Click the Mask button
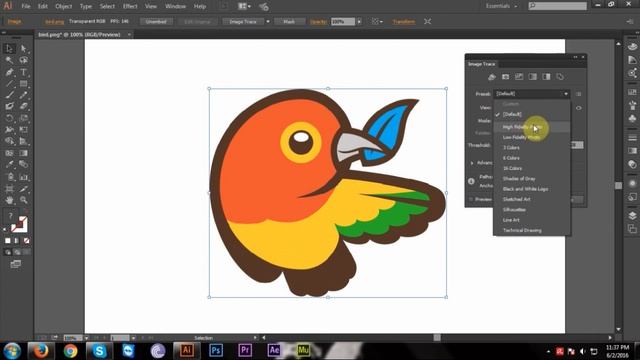 (x=289, y=21)
